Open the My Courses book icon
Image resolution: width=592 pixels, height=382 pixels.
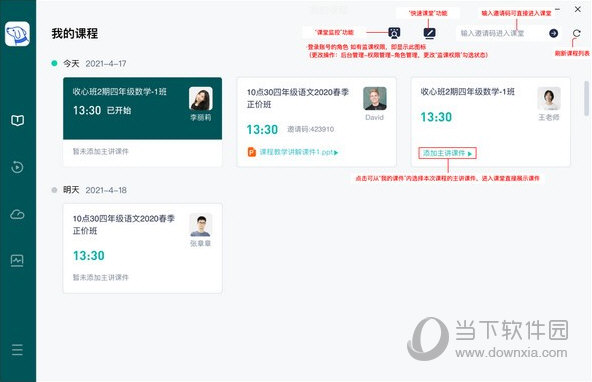click(x=17, y=120)
